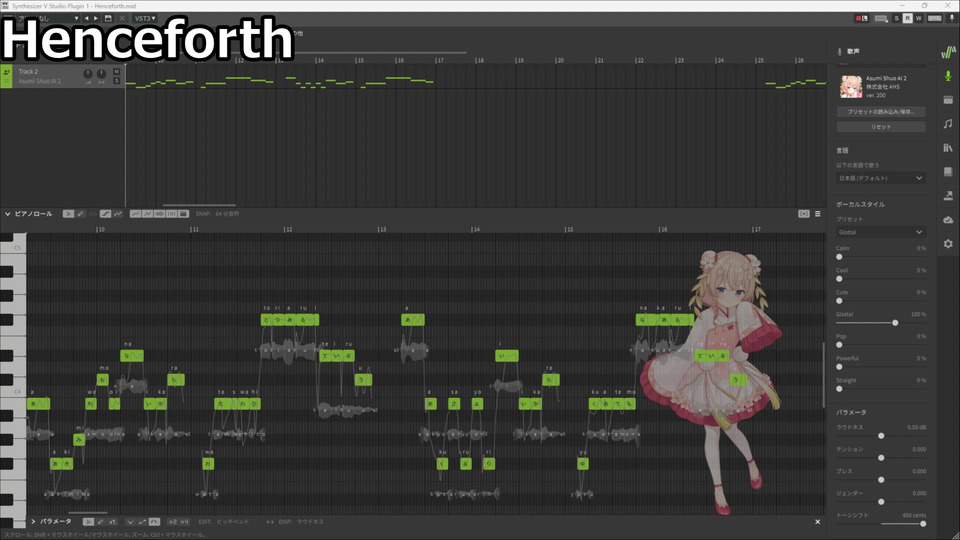960x540 pixels.
Task: Click the C5 key on piano keyboard
Action: point(13,247)
